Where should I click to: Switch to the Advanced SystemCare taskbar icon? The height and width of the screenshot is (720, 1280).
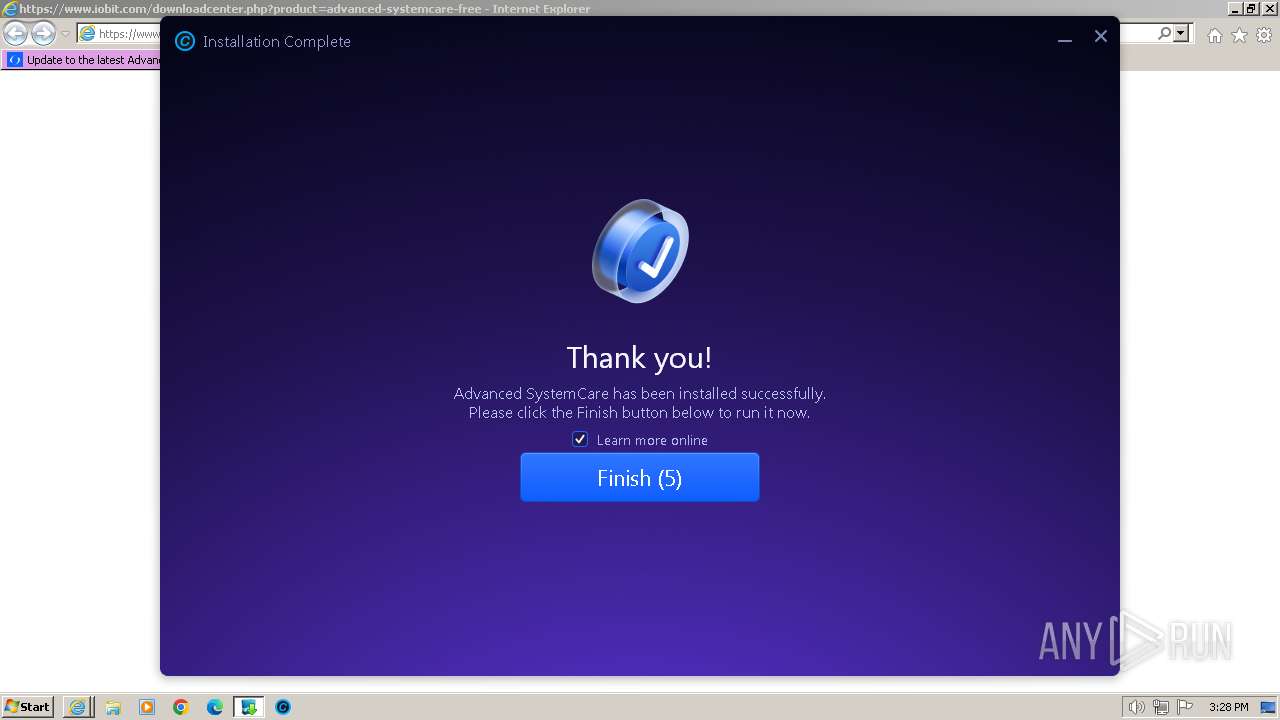coord(283,707)
